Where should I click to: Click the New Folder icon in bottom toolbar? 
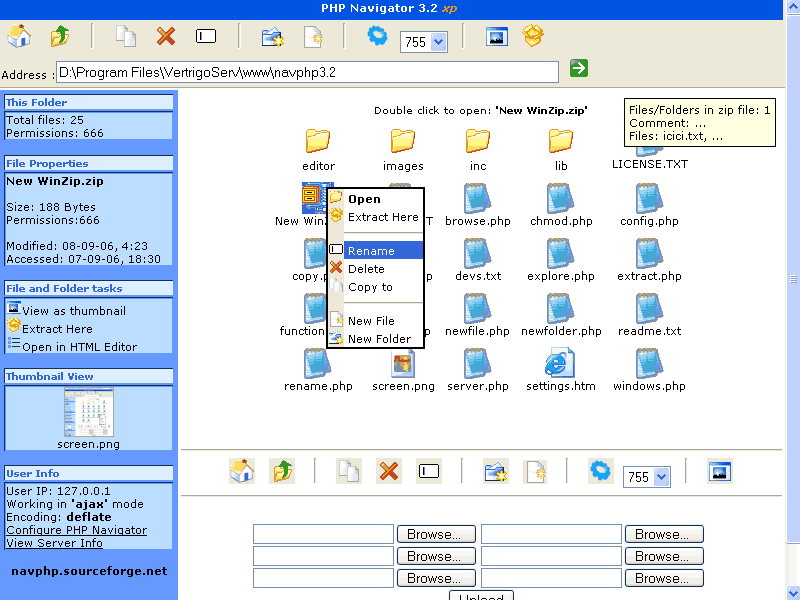pos(495,470)
